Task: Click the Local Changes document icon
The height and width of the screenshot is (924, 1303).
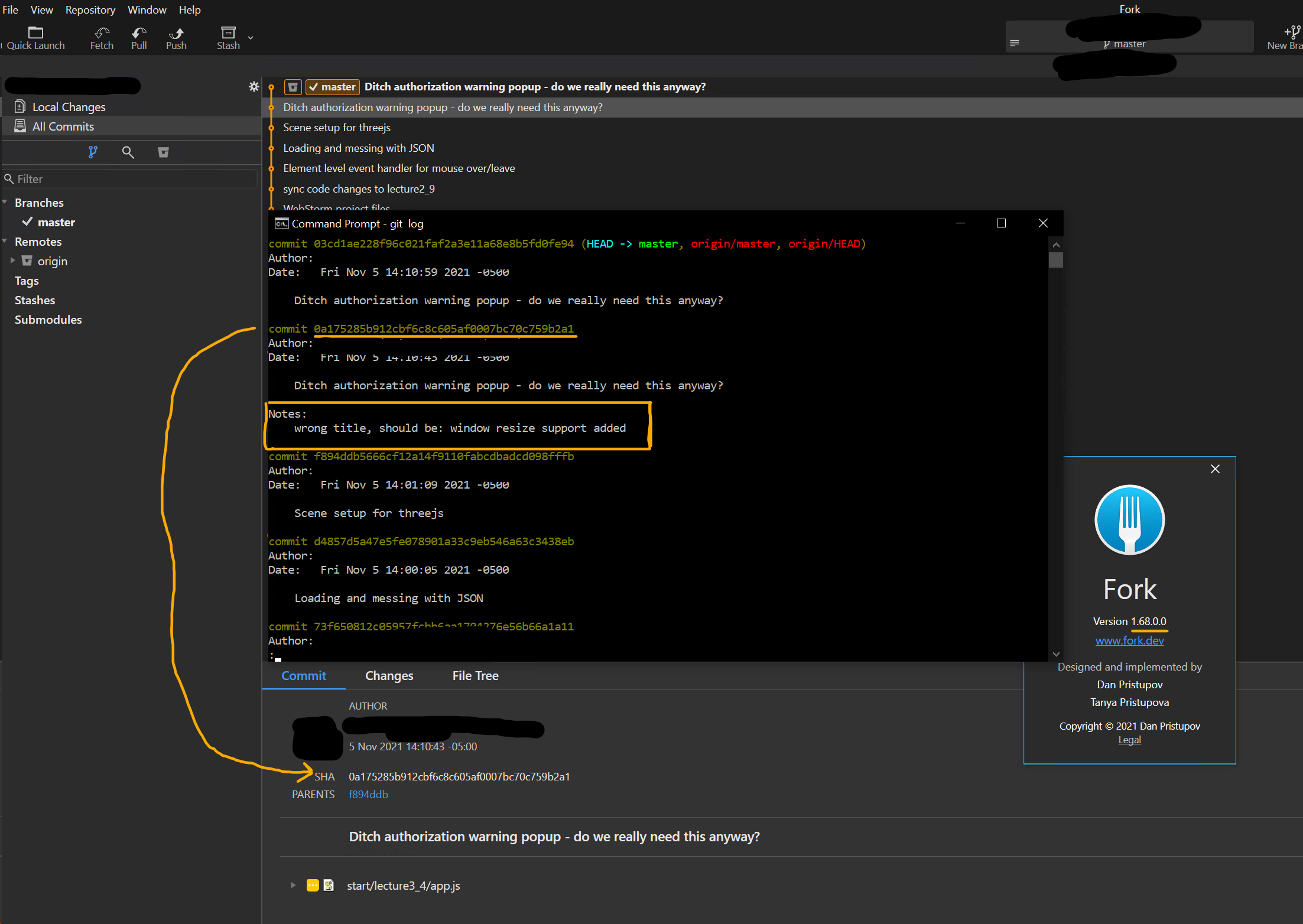Action: pos(20,106)
